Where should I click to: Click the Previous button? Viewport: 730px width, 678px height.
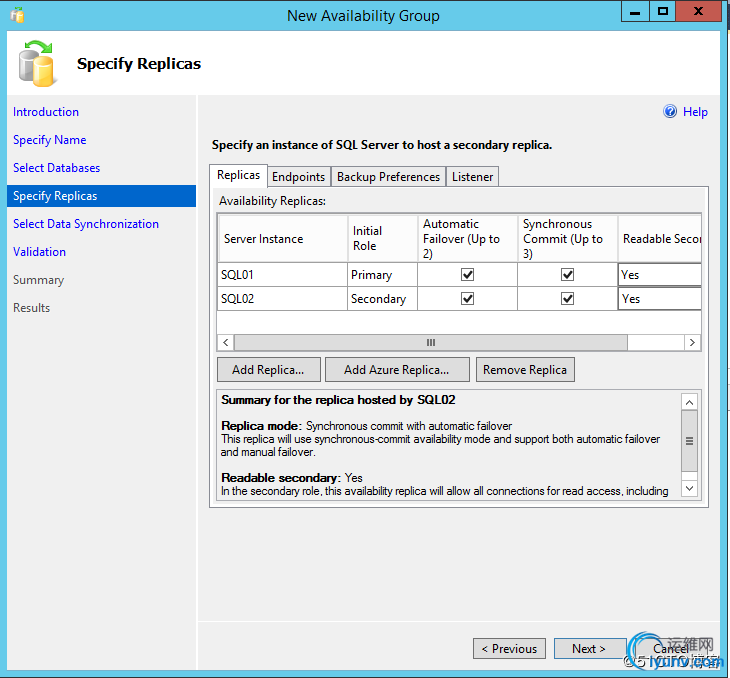point(509,649)
